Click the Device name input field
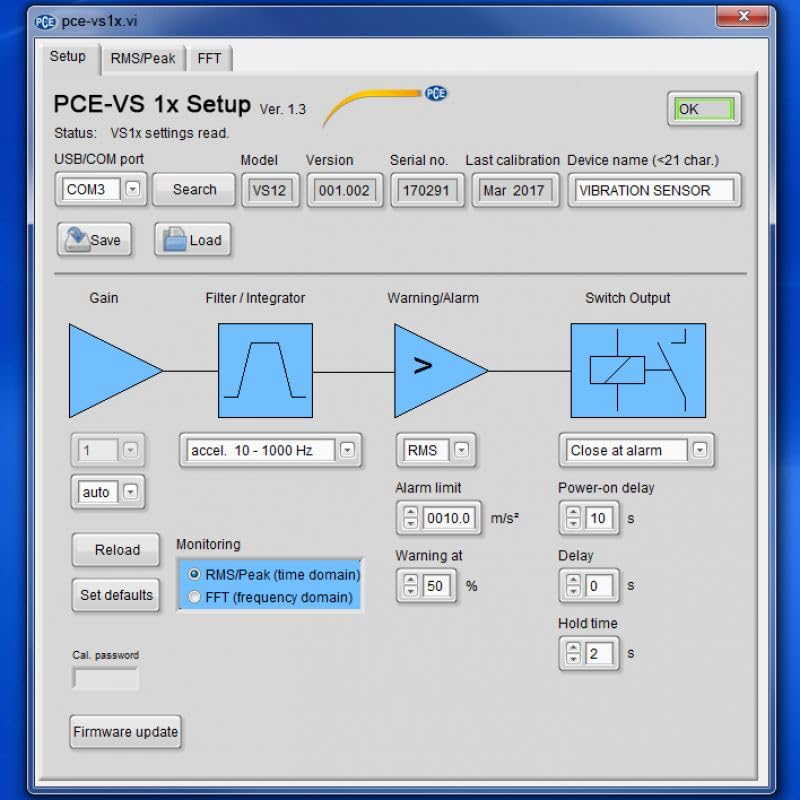Screen dimensions: 800x800 tap(654, 190)
